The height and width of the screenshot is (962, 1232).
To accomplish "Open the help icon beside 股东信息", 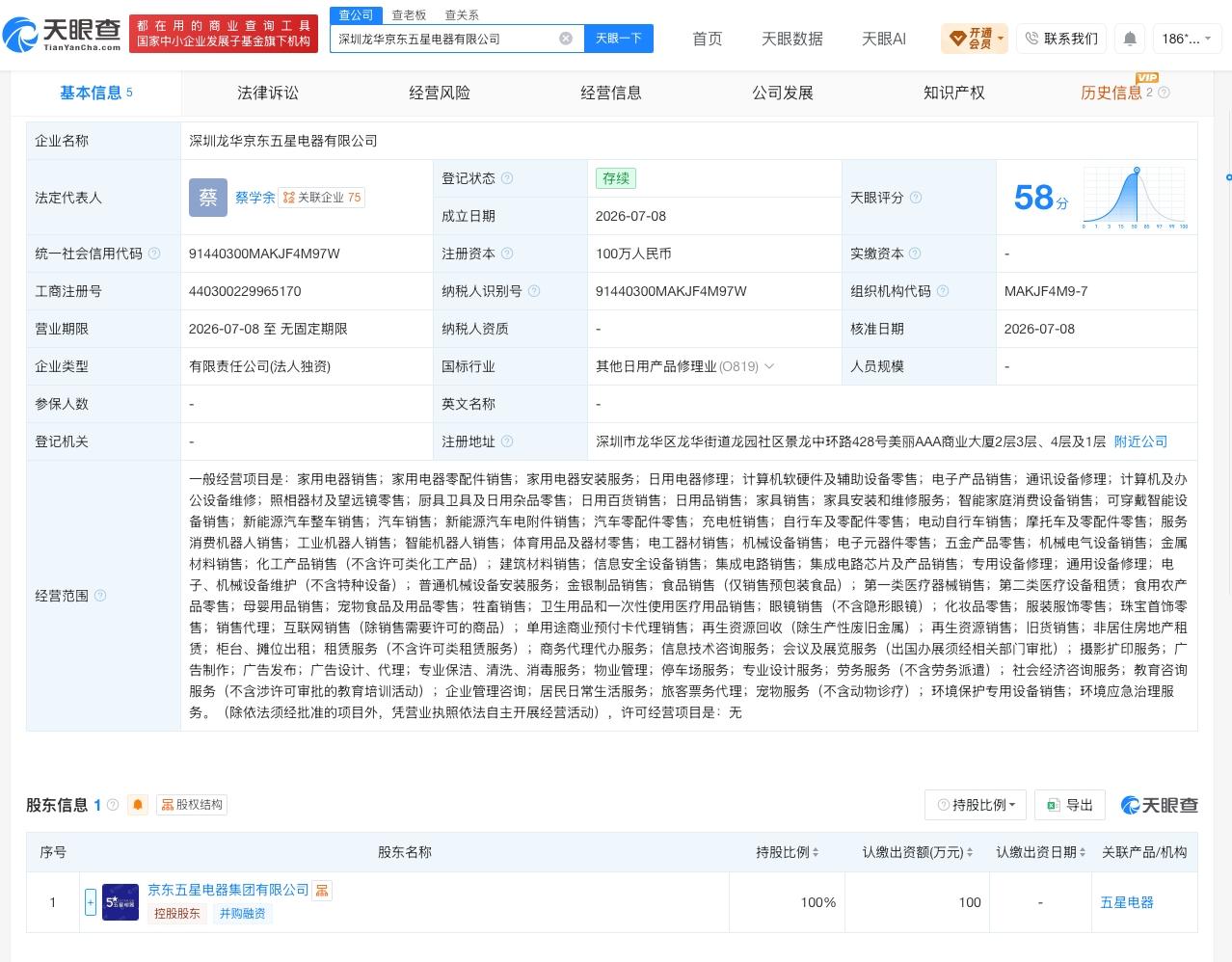I will [x=113, y=805].
